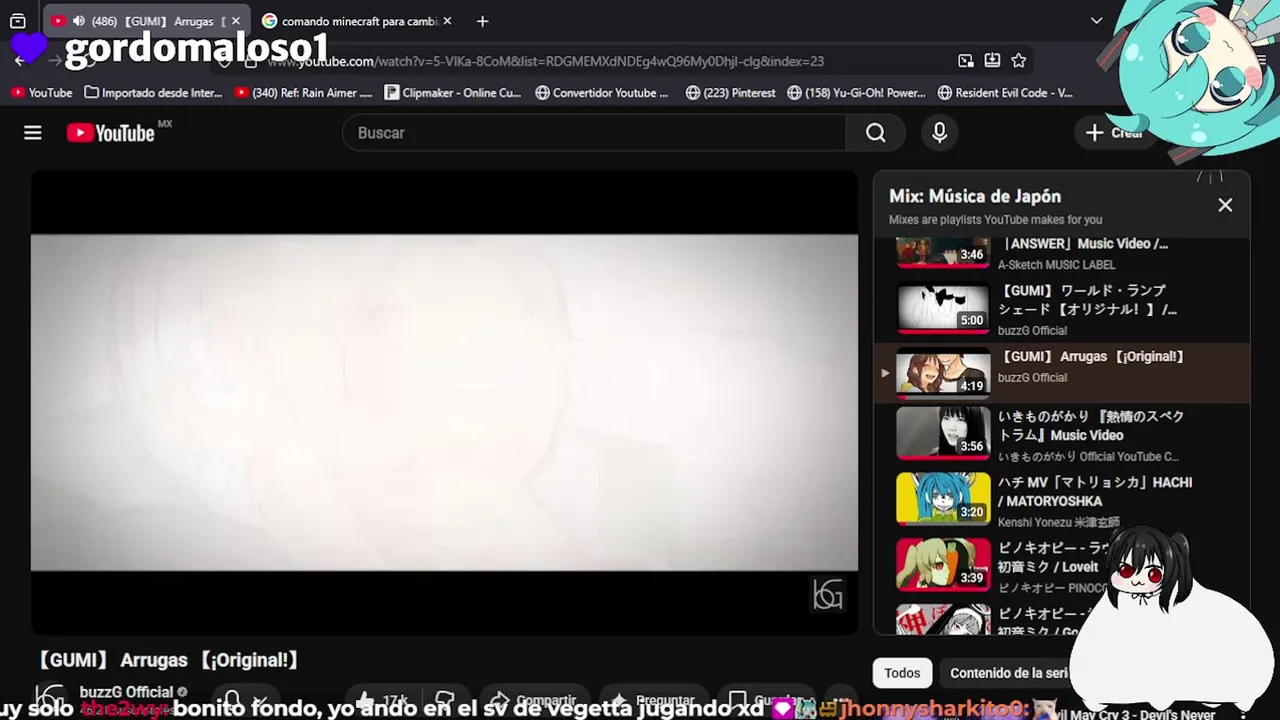Open the Ref: Rain Aimer bookmark

pyautogui.click(x=303, y=93)
